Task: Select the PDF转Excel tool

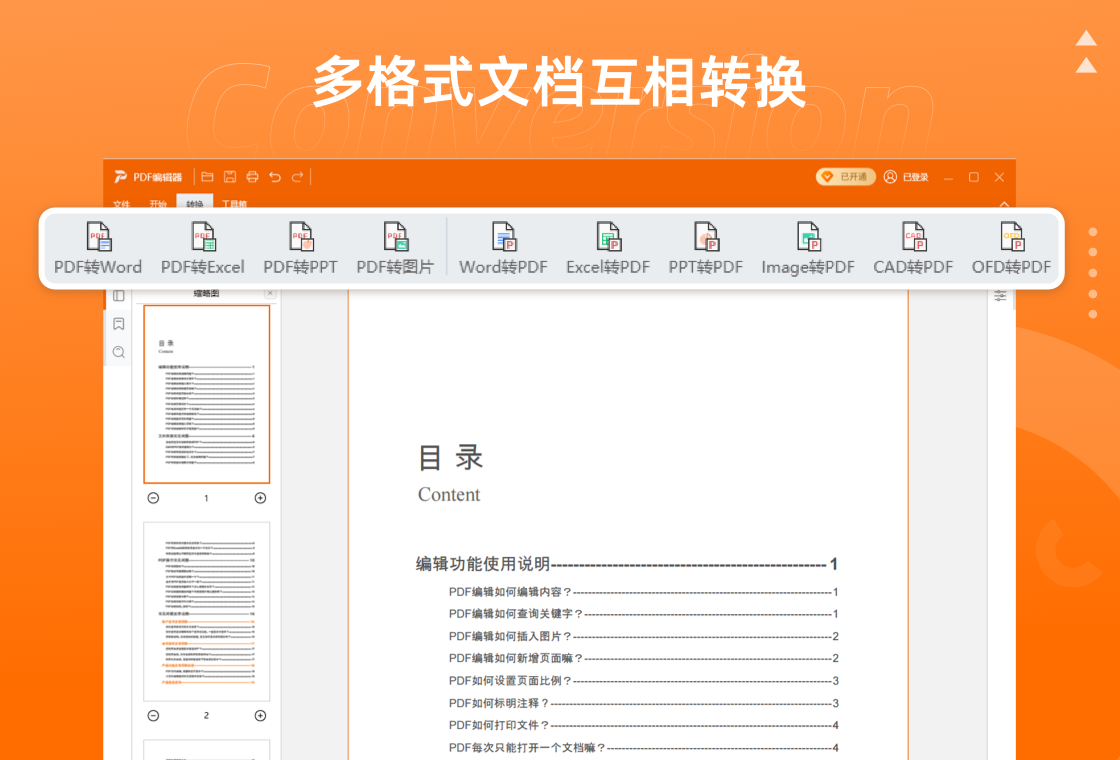Action: click(203, 248)
